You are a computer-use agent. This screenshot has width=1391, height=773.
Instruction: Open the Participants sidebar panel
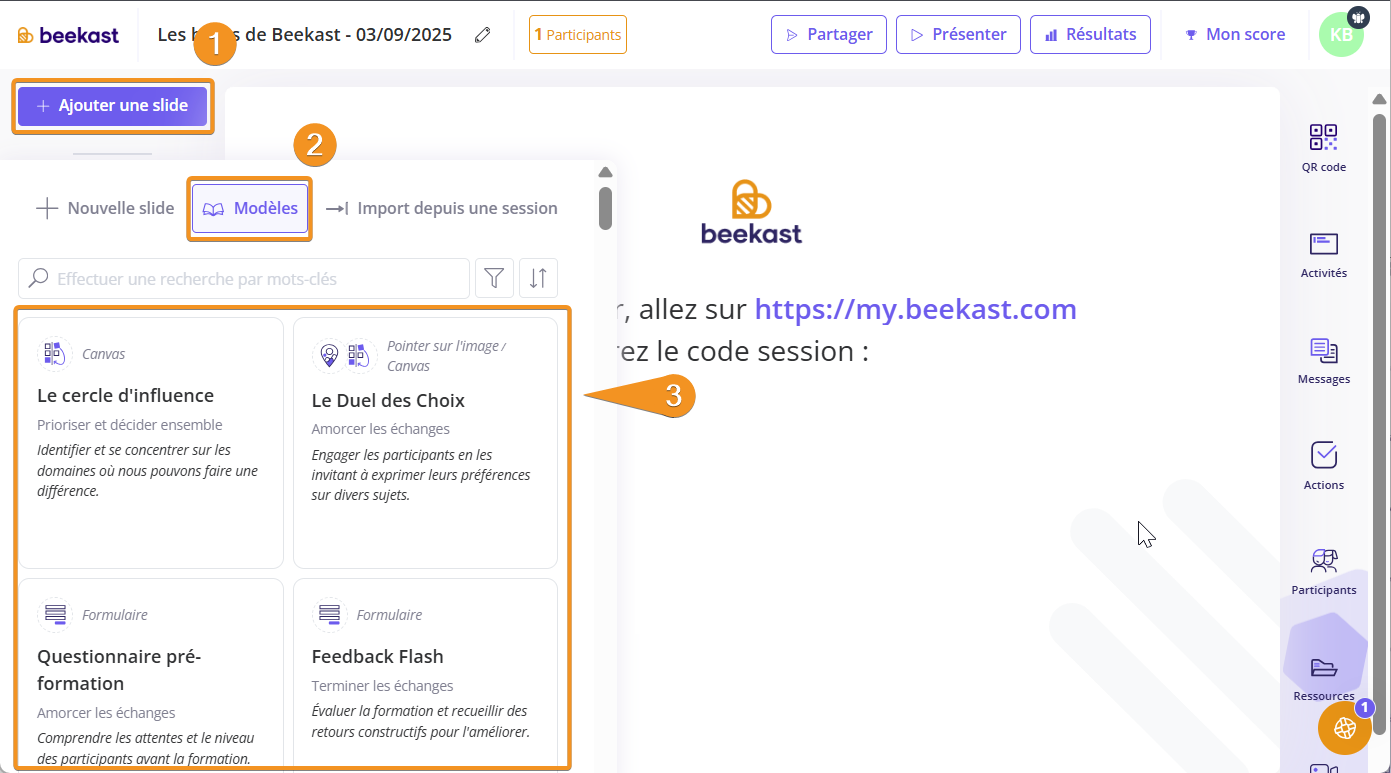(x=1323, y=571)
